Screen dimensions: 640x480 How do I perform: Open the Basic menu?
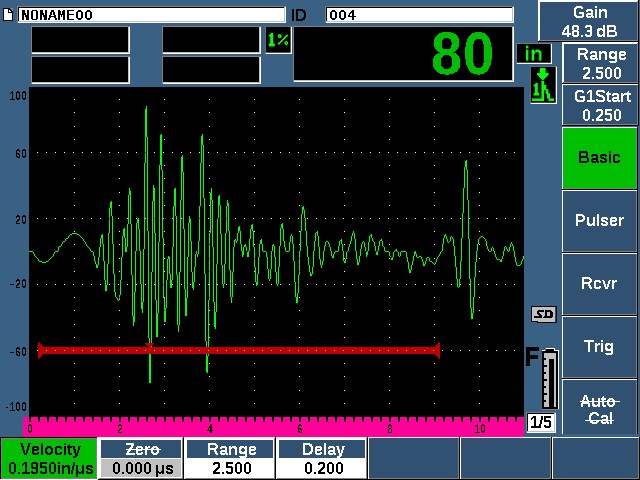click(x=599, y=158)
